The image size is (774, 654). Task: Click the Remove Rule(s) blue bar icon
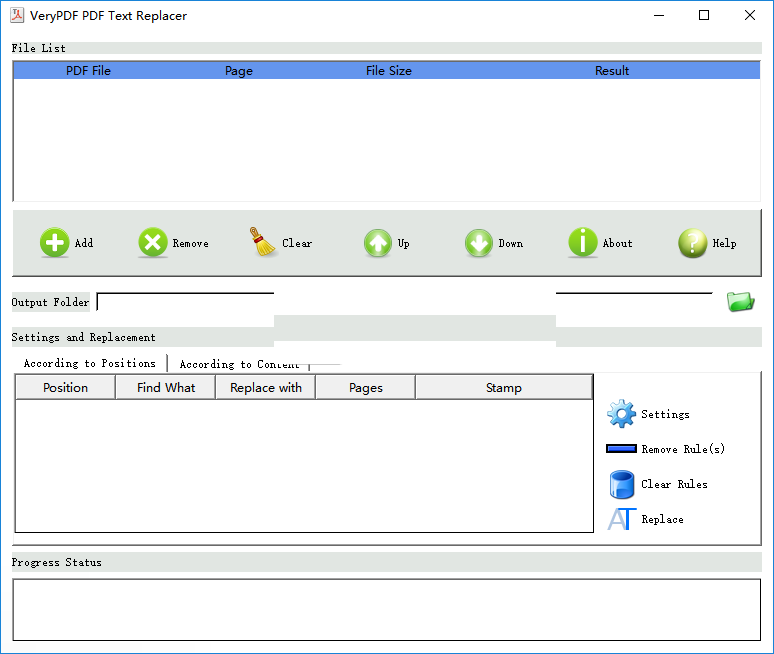click(x=621, y=449)
